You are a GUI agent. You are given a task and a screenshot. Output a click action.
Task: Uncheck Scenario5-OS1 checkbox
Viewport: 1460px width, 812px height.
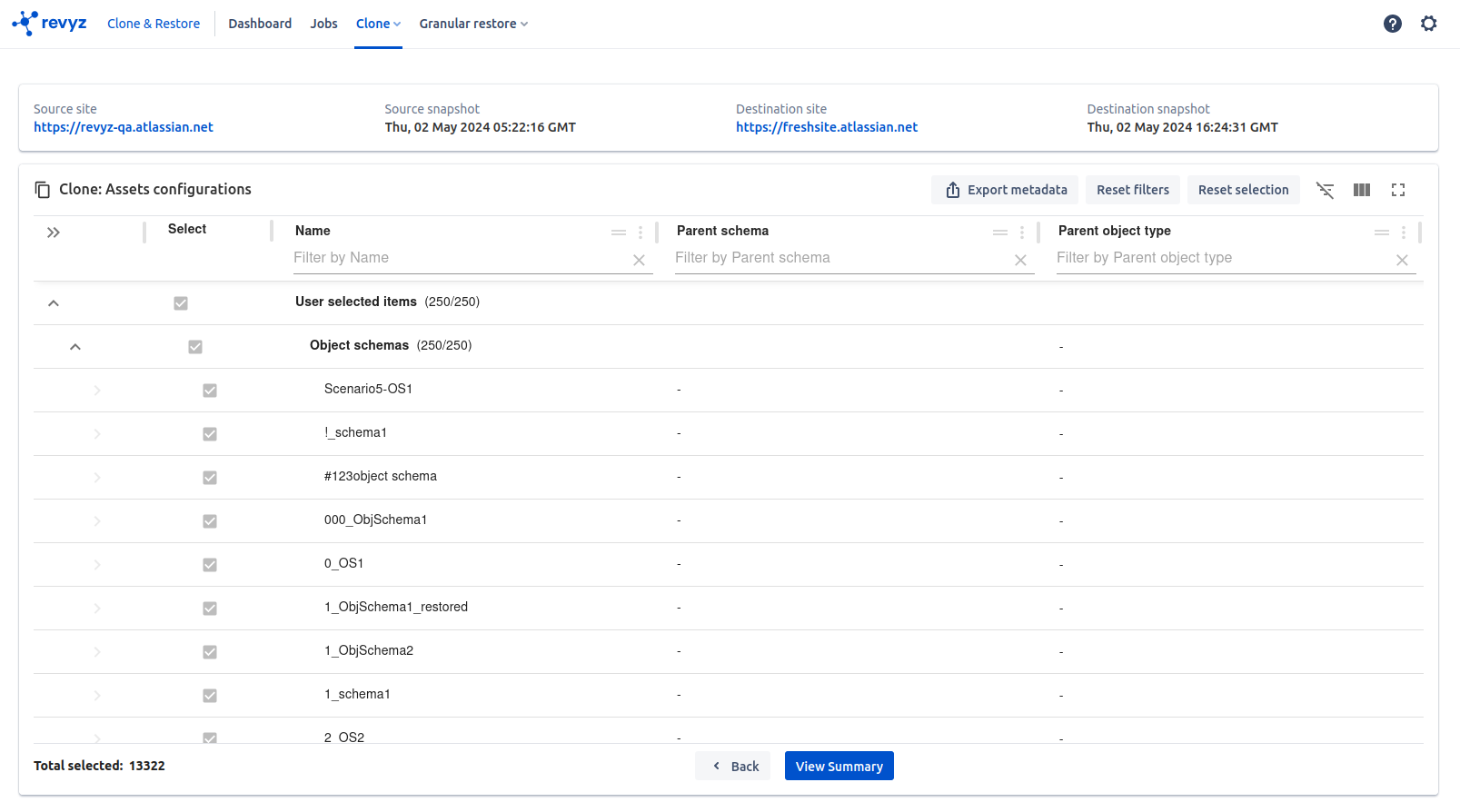click(210, 391)
